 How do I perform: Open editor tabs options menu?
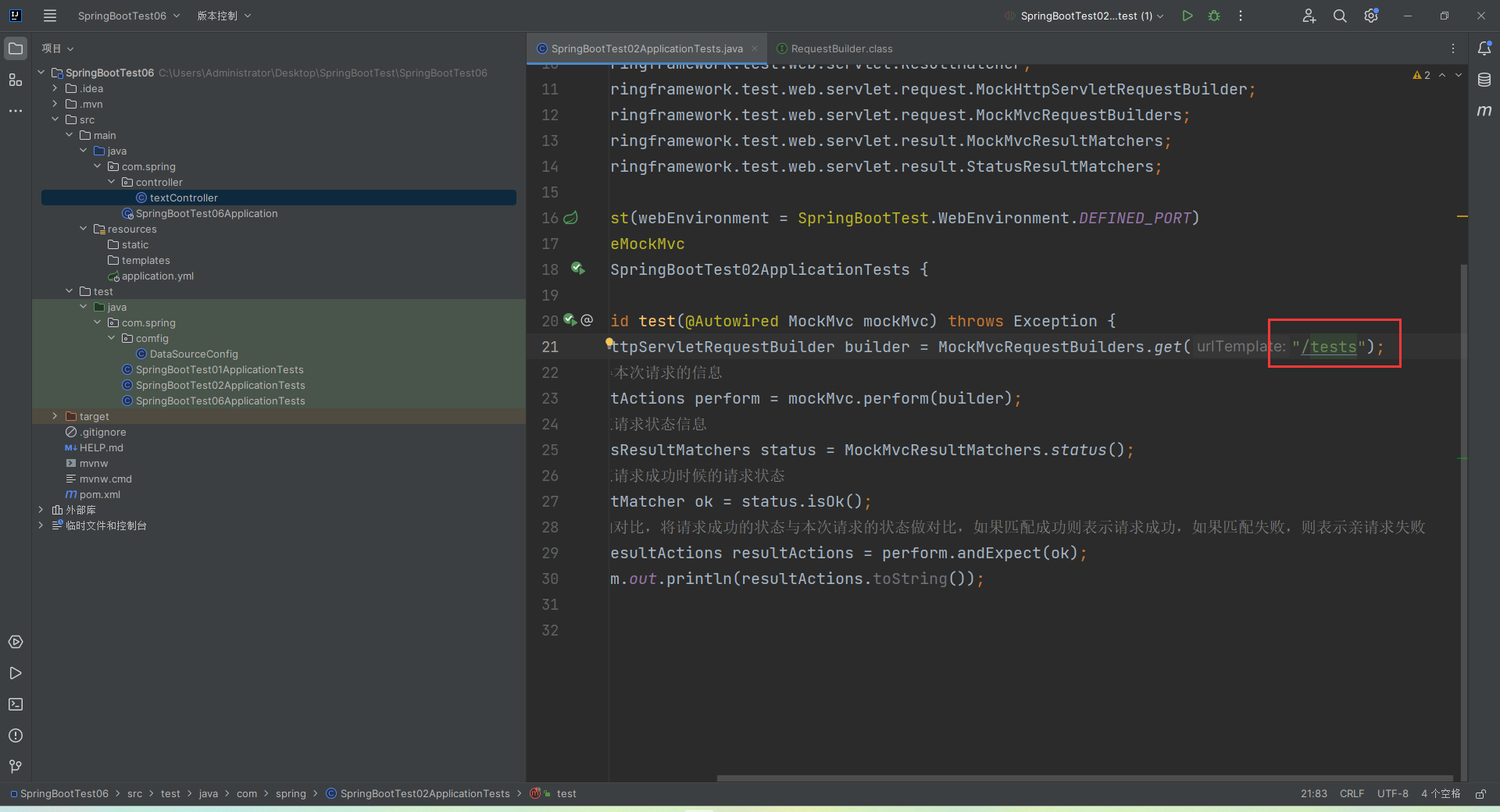1453,48
